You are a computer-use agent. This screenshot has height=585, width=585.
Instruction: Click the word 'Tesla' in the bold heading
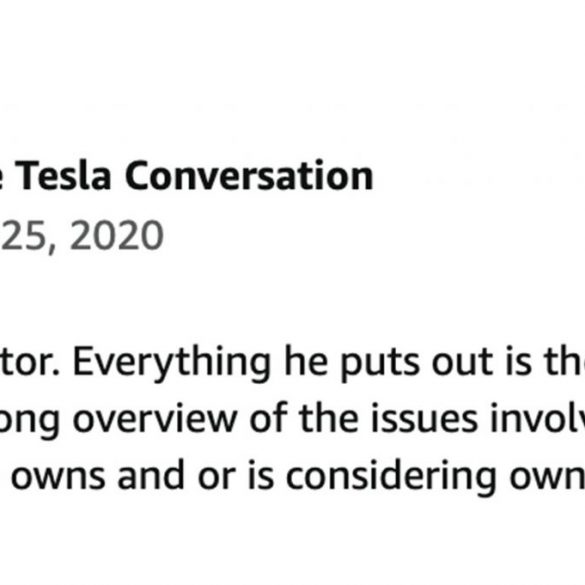click(63, 176)
